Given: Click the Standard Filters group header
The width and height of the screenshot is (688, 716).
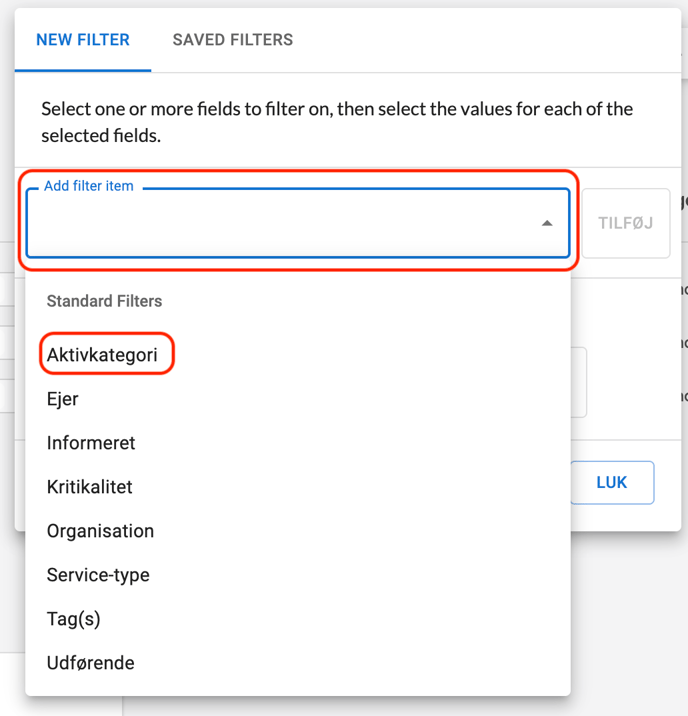Looking at the screenshot, I should pos(104,301).
